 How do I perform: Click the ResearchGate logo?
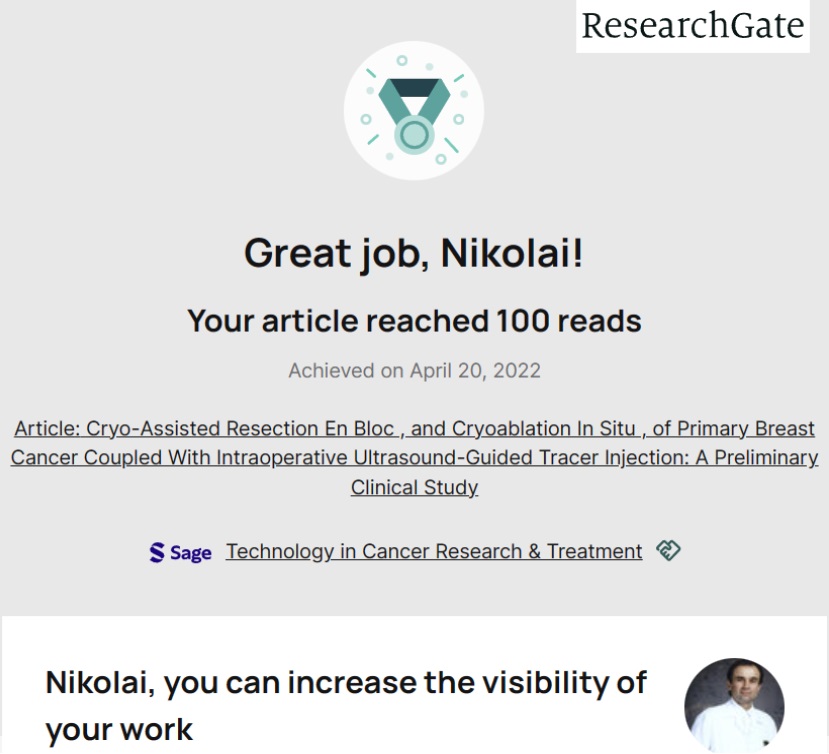tap(692, 26)
